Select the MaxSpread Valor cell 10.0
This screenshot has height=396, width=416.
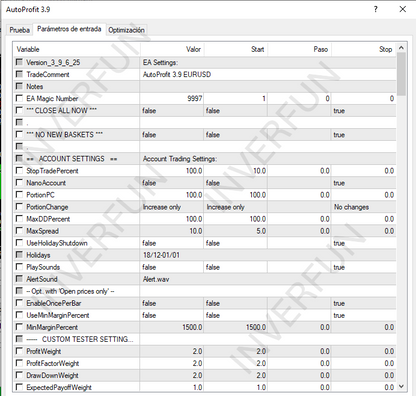(x=172, y=231)
